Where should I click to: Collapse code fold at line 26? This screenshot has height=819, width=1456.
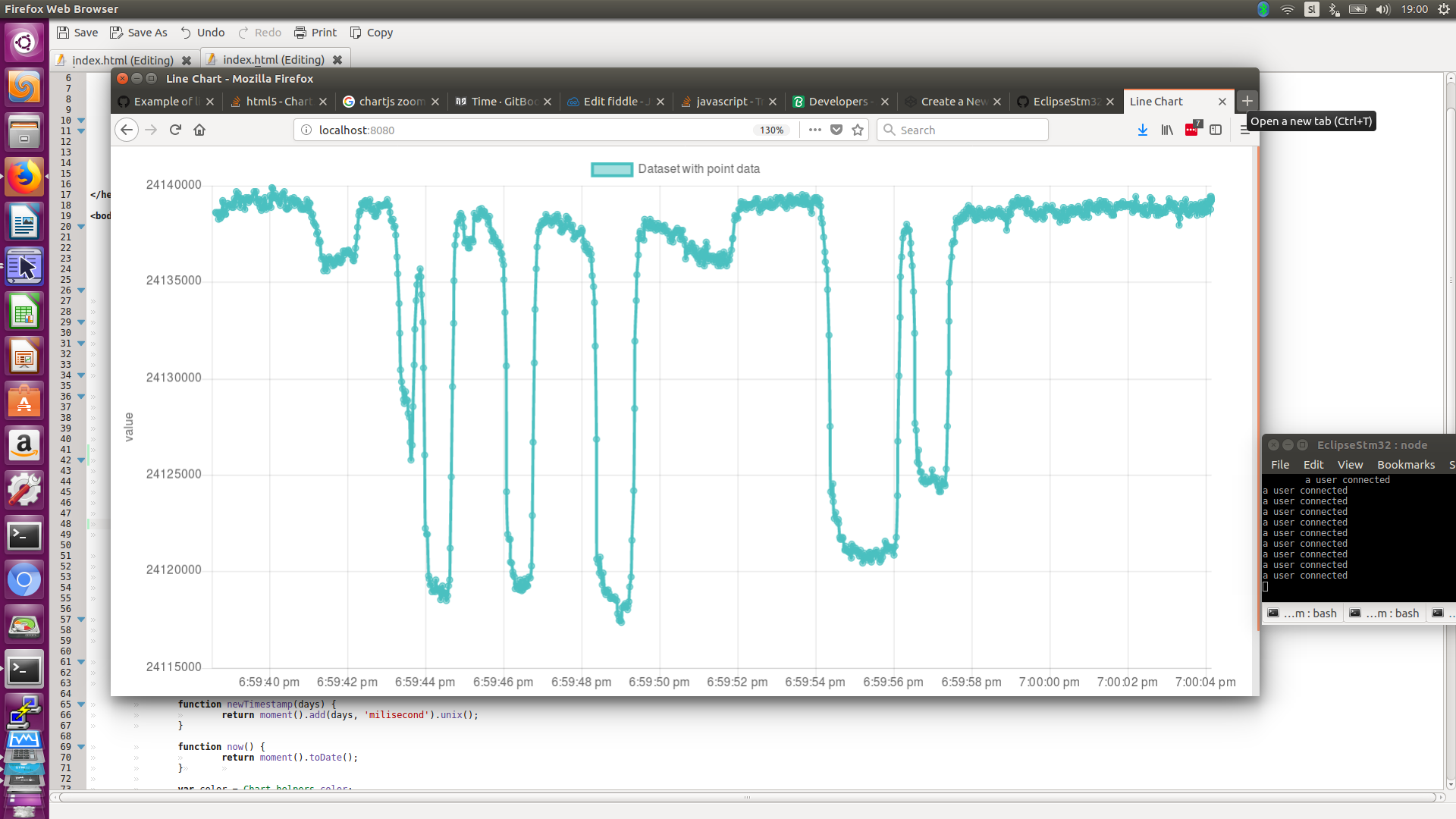pos(81,290)
